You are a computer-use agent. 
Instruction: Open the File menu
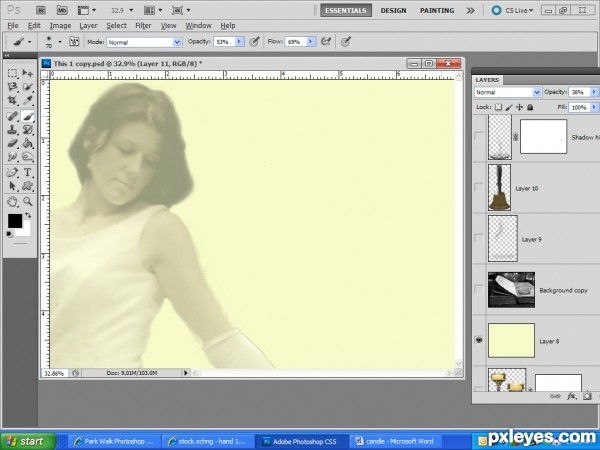tap(13, 26)
